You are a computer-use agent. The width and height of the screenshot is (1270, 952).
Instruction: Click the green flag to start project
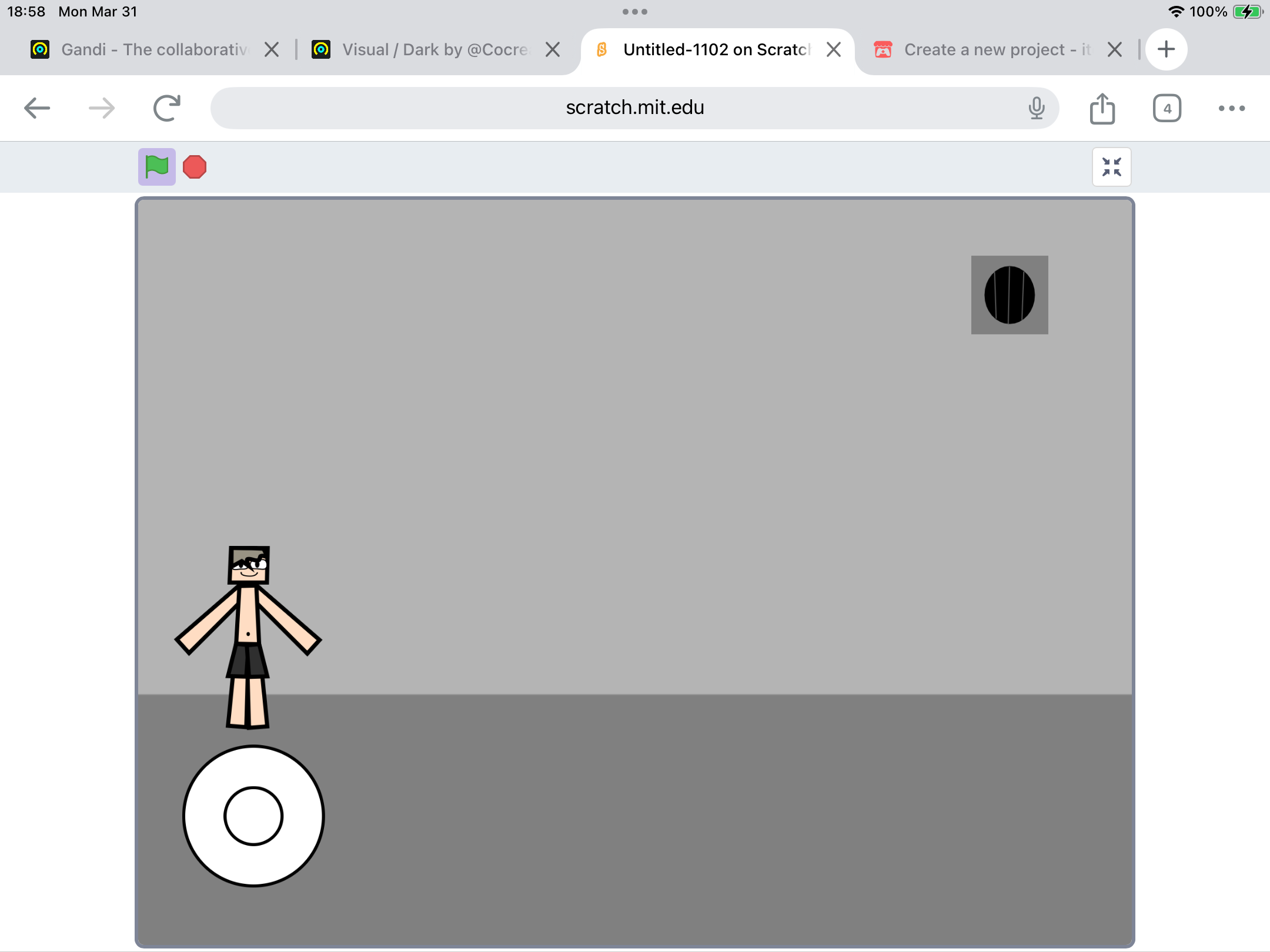(156, 167)
